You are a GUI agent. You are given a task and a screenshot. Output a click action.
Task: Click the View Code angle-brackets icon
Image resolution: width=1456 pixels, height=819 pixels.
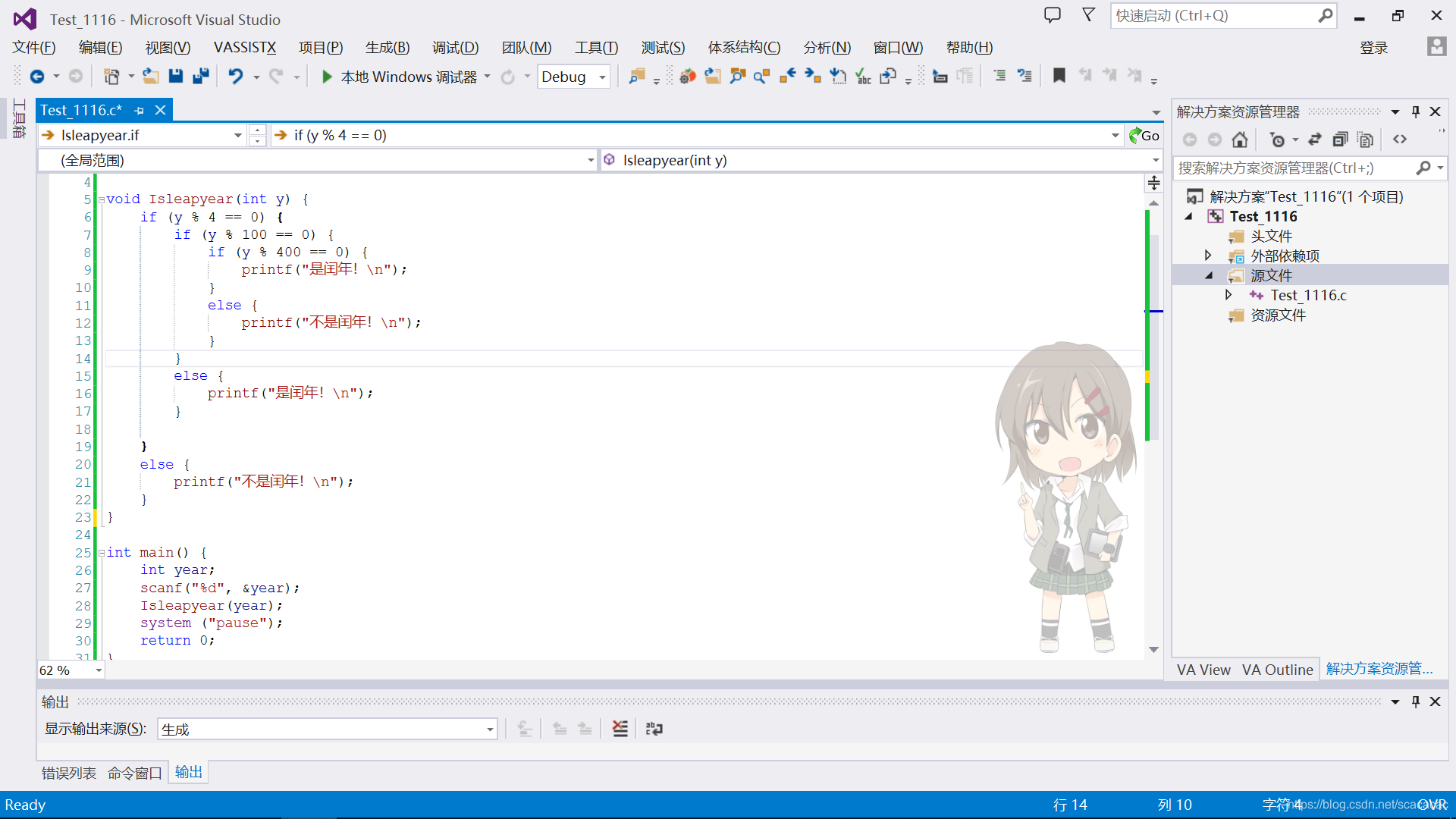coord(1400,140)
